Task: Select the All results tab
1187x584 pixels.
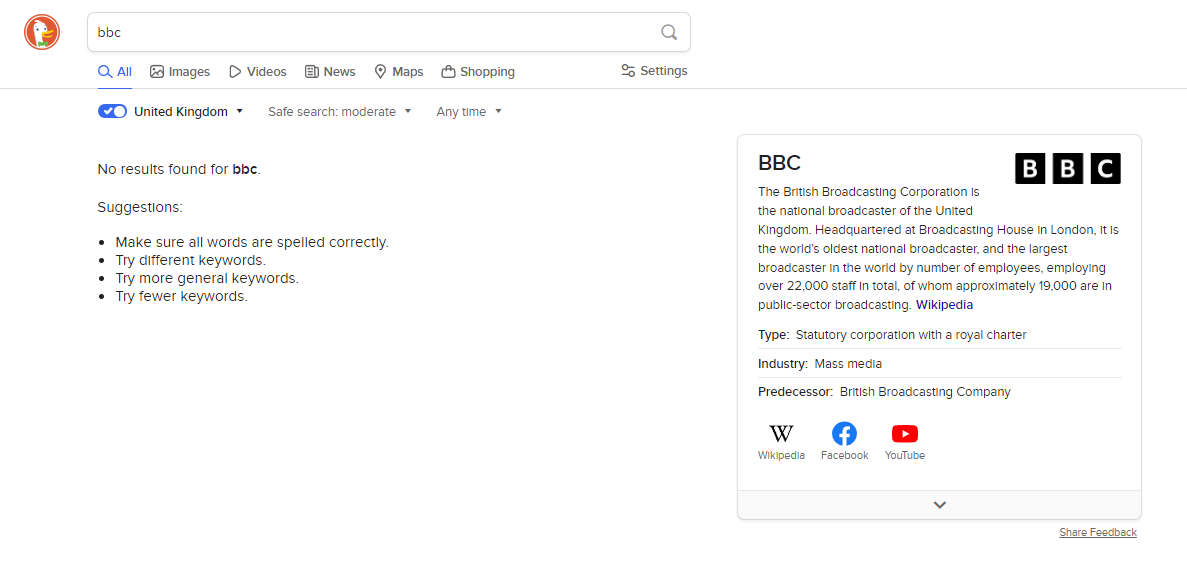Action: point(115,72)
